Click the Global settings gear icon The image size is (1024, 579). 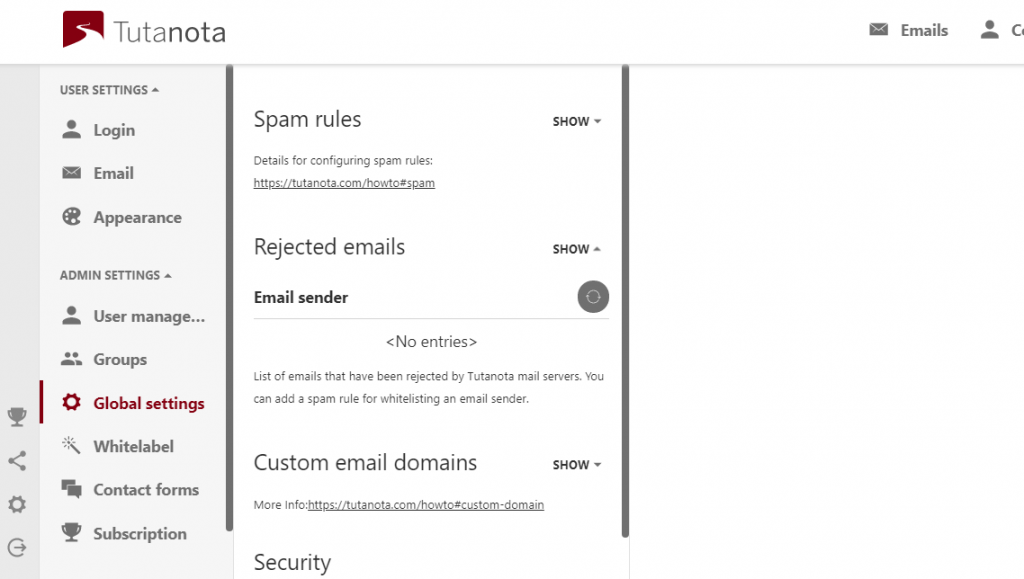(x=71, y=402)
